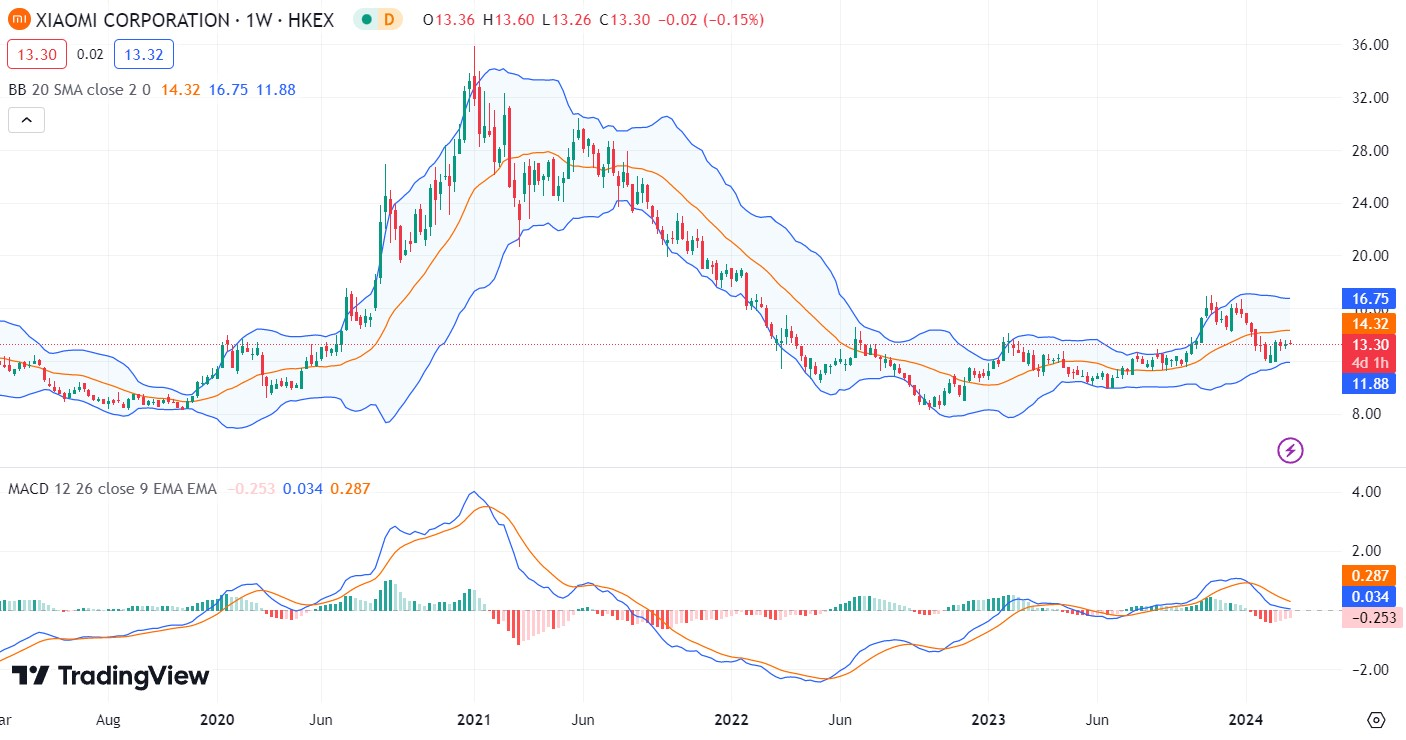This screenshot has width=1406, height=740.
Task: Click the purple lightning bolt icon
Action: 1290,451
